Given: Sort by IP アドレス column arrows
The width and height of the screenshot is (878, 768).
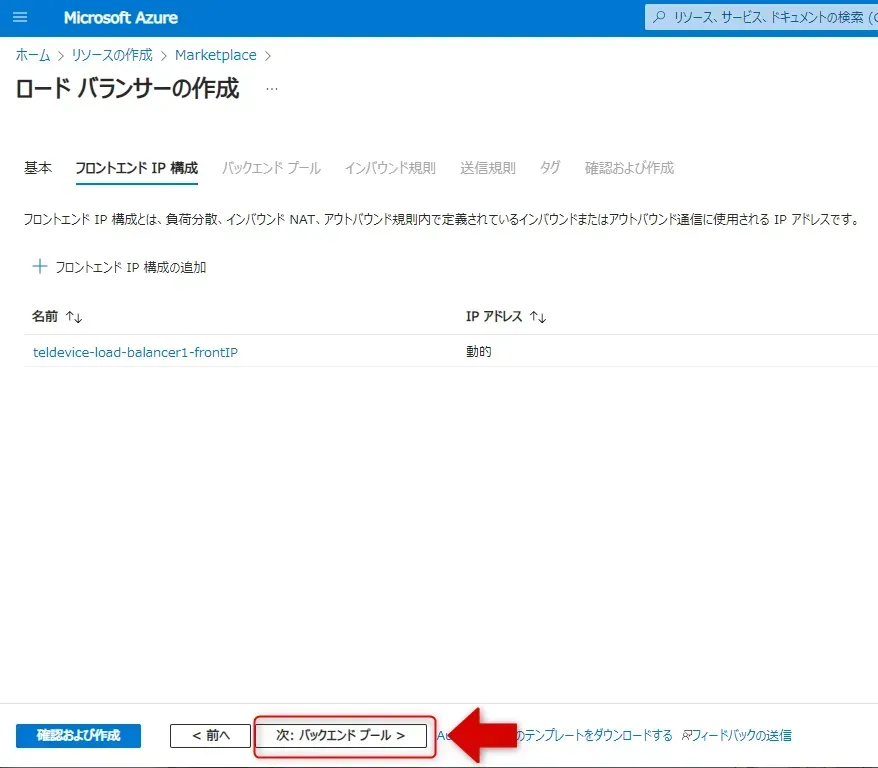Looking at the screenshot, I should [x=538, y=317].
